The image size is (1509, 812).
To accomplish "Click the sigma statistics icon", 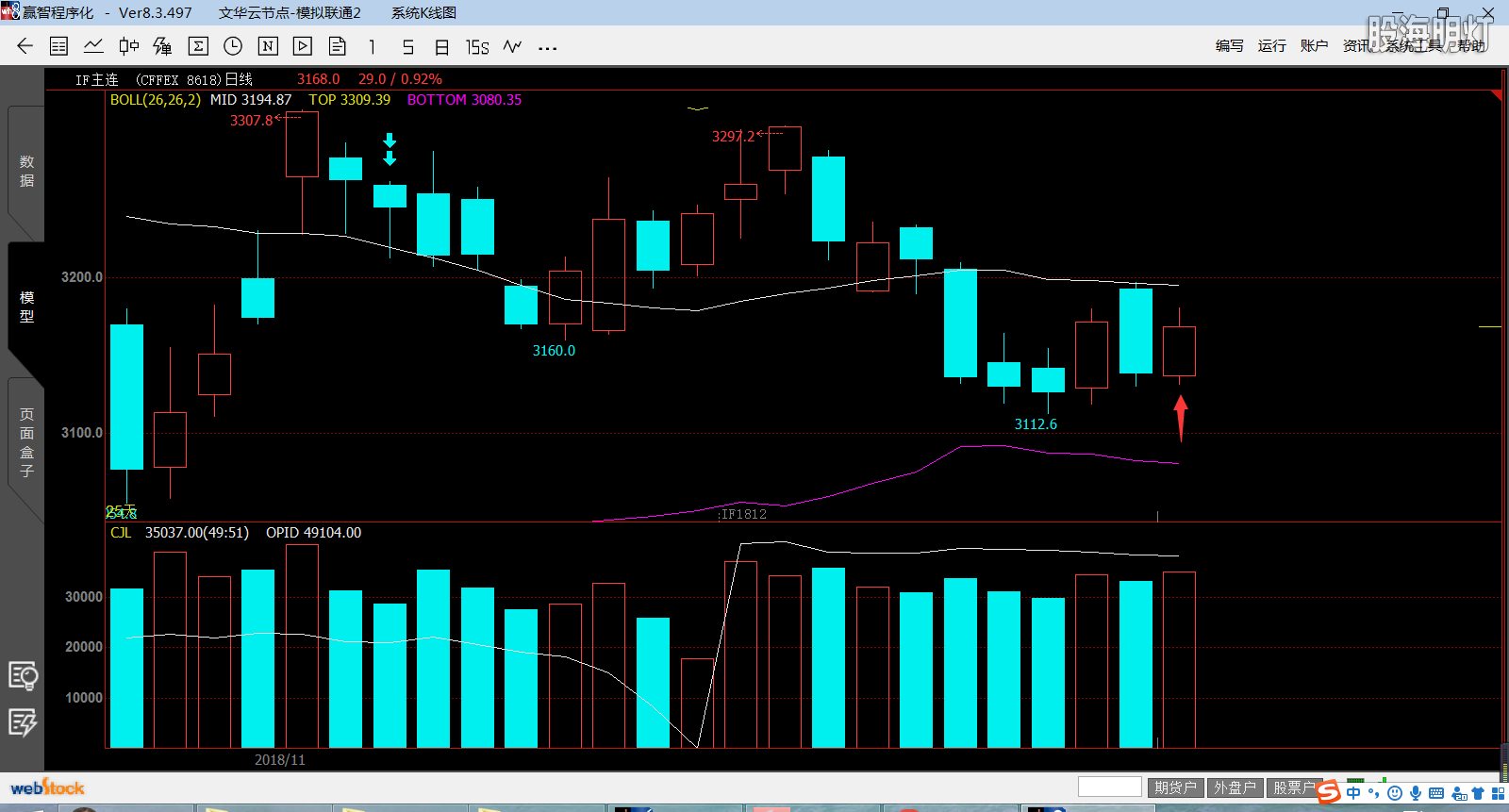I will click(198, 46).
